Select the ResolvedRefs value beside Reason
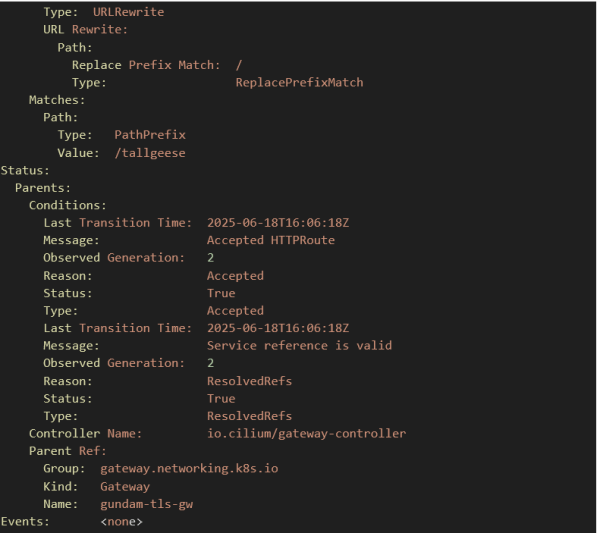The width and height of the screenshot is (600, 533). pos(249,381)
